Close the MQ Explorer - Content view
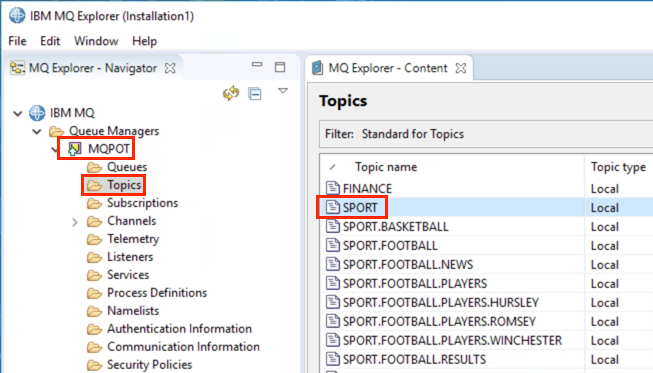This screenshot has height=373, width=653. tap(461, 68)
